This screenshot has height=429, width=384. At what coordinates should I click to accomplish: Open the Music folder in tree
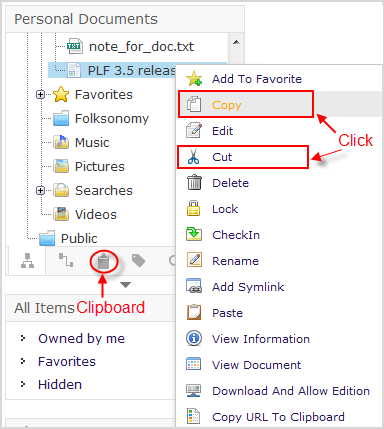(x=92, y=143)
